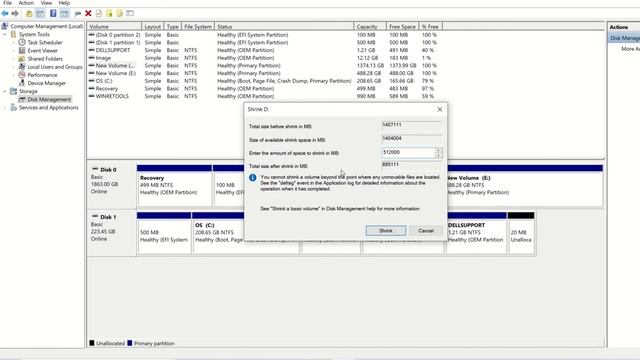Image resolution: width=640 pixels, height=360 pixels.
Task: Click the Shrink button in the dialog
Action: tap(386, 231)
